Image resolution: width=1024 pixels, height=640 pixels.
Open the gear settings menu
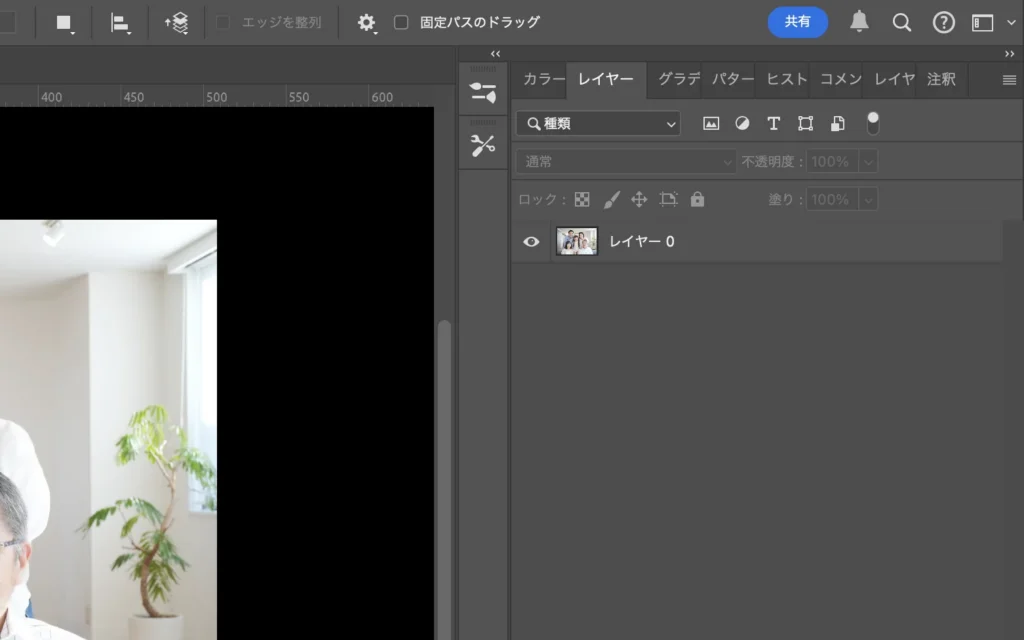(367, 23)
